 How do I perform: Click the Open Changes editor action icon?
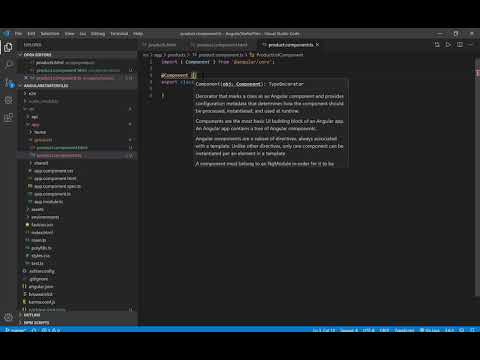[x=437, y=45]
